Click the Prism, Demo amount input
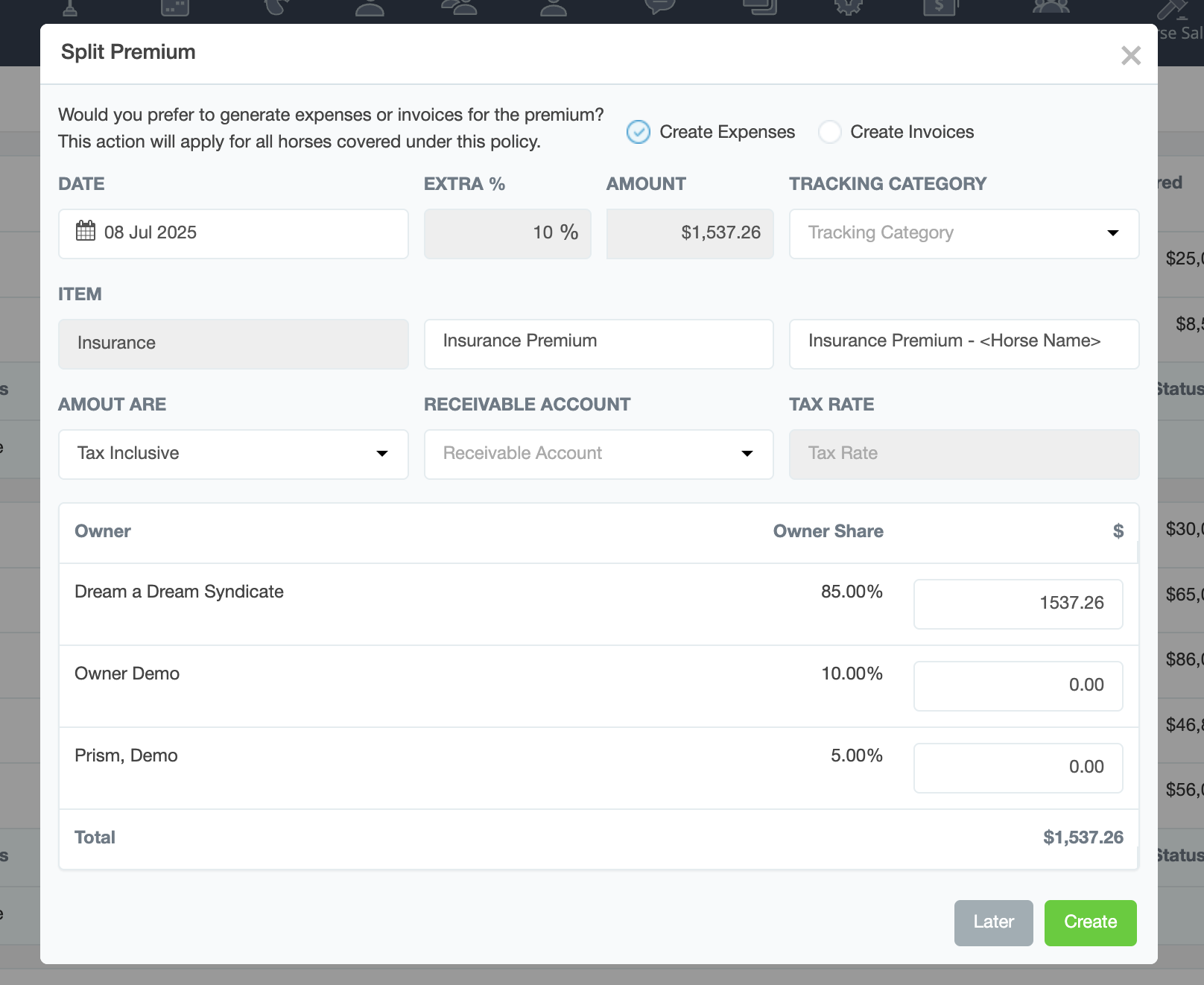Image resolution: width=1204 pixels, height=985 pixels. [x=1018, y=767]
